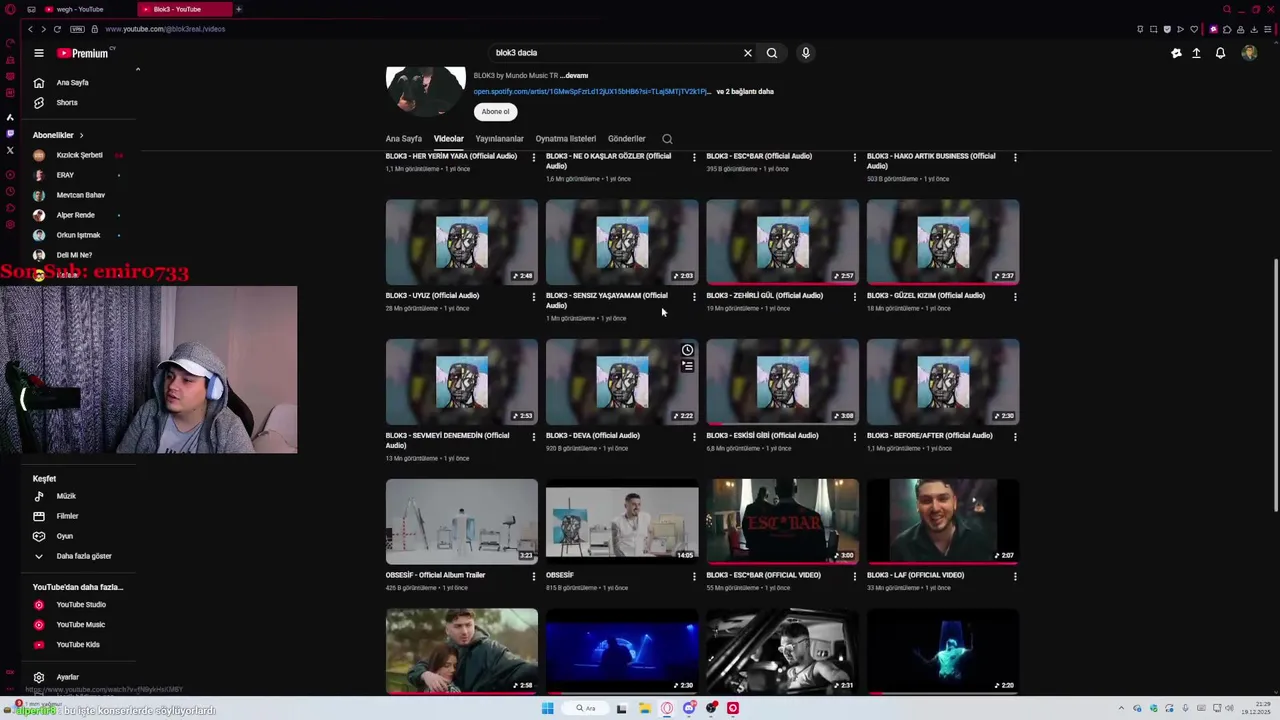Open a new browser tab with plus

[238, 9]
